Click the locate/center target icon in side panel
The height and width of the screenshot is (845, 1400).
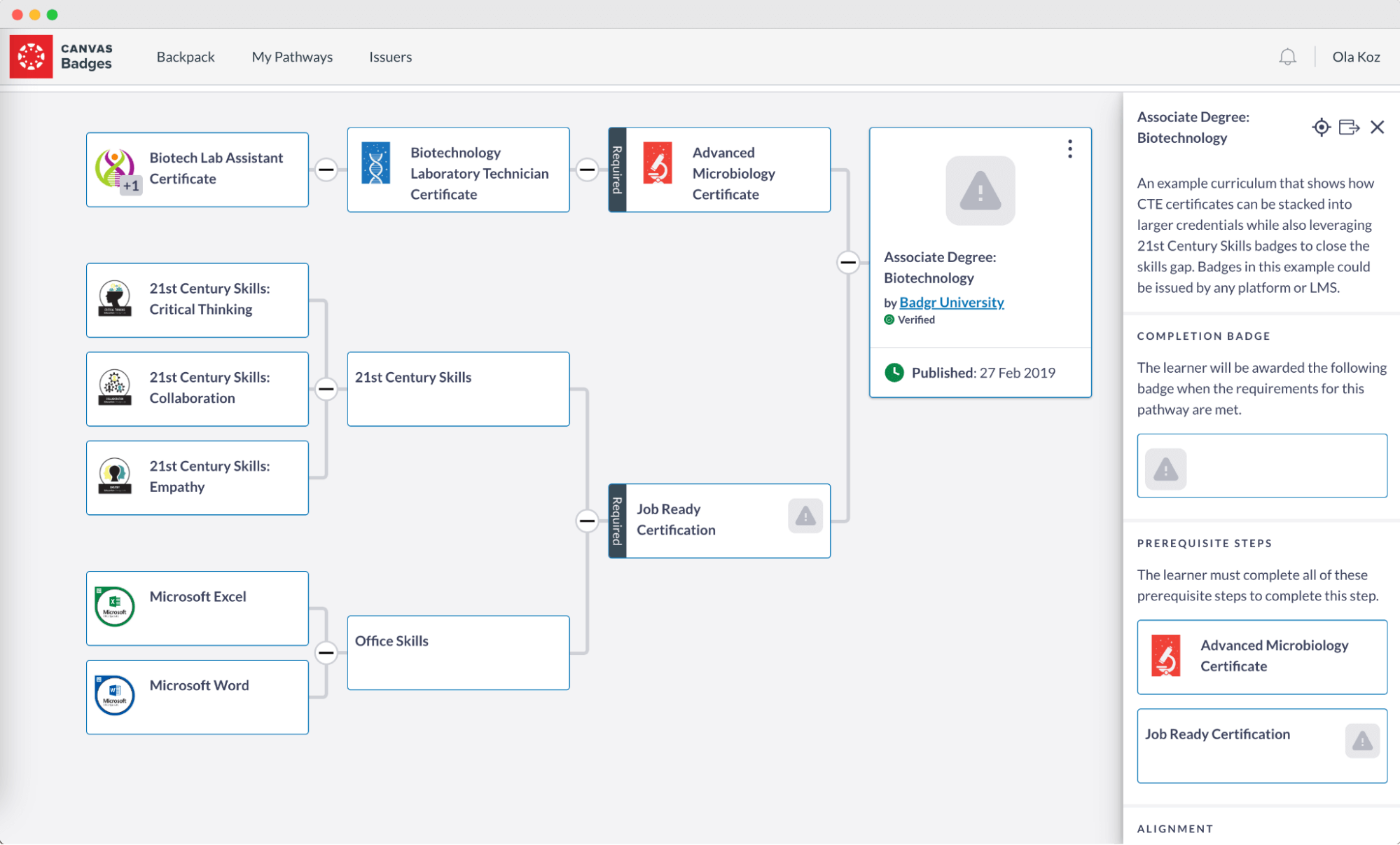click(1321, 127)
